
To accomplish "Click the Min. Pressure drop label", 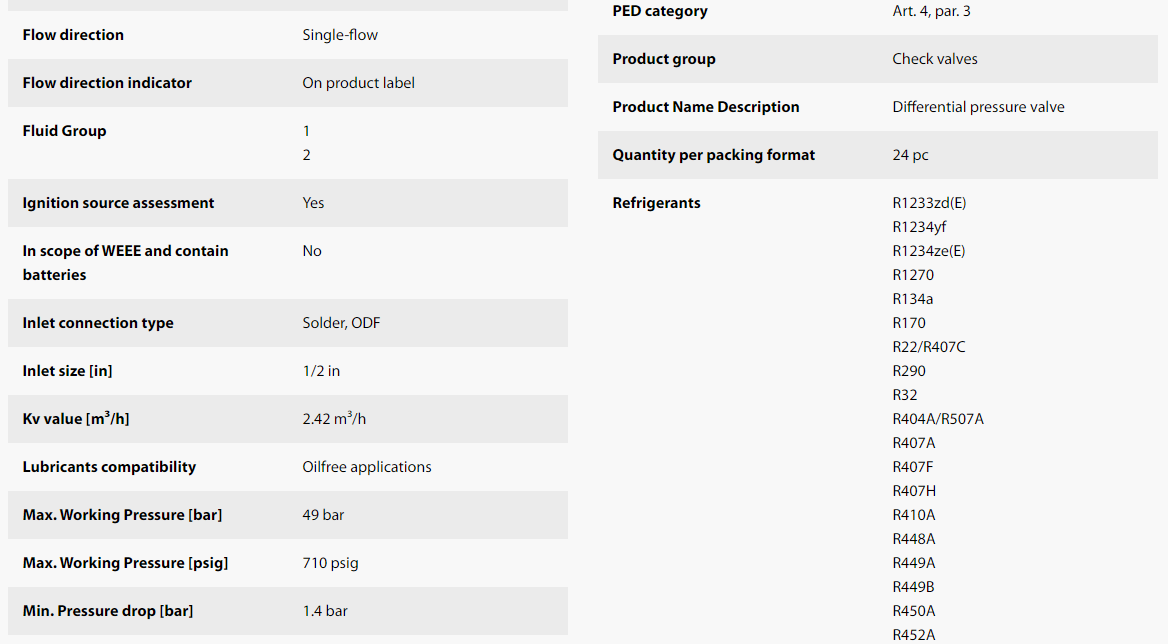I will tap(107, 611).
